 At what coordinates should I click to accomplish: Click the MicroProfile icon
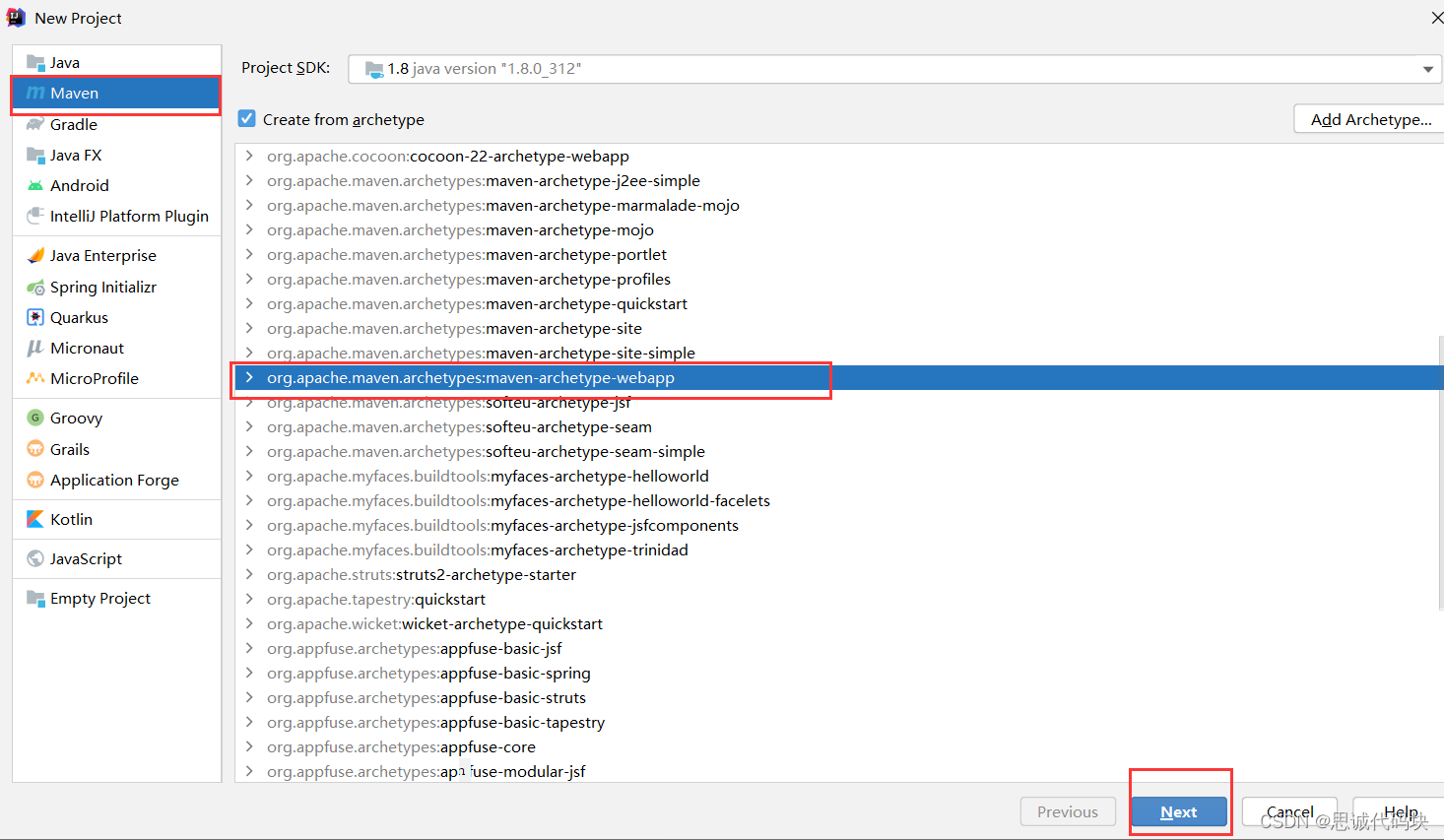coord(35,378)
